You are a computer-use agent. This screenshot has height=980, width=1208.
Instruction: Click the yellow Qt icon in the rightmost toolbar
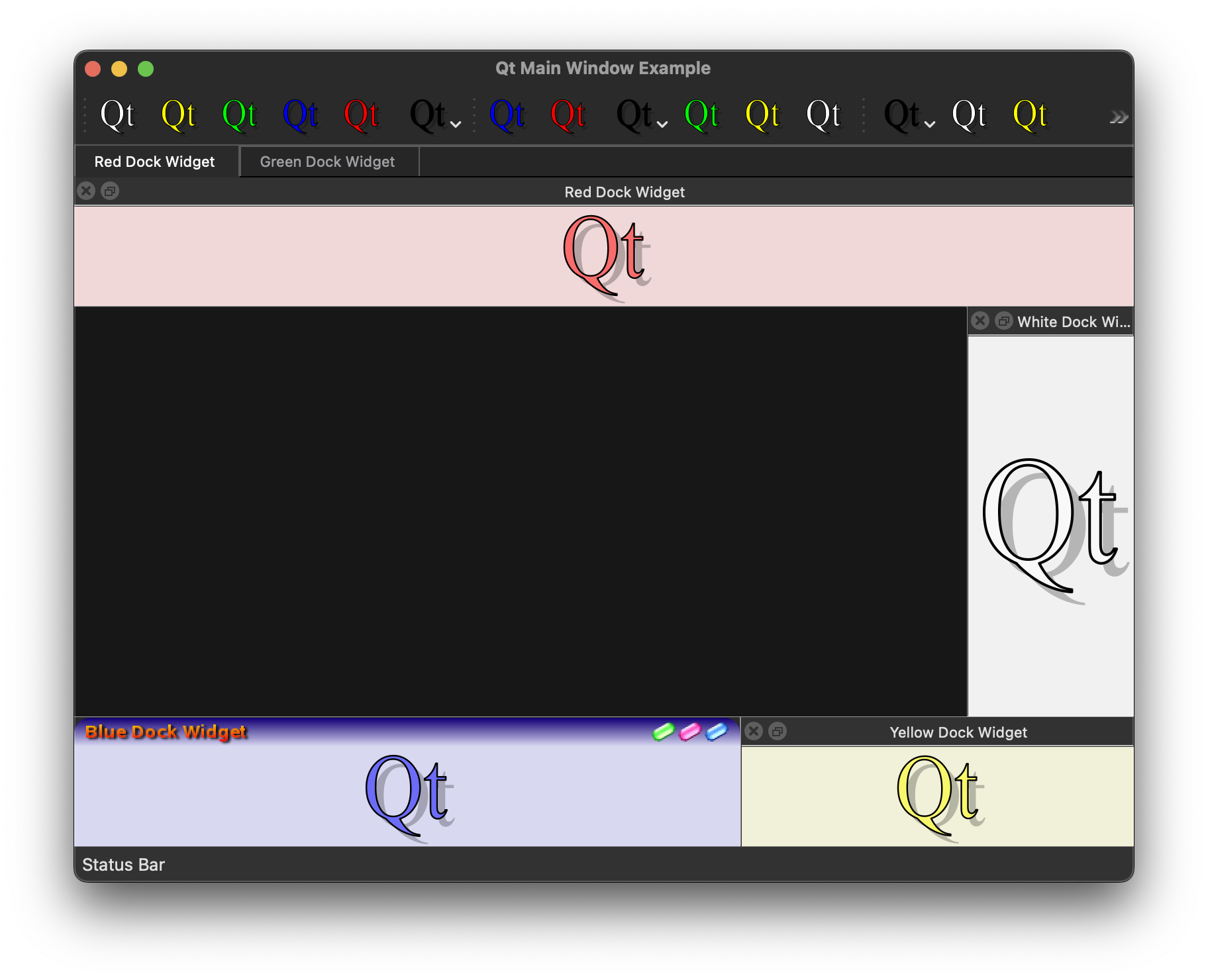point(1031,115)
